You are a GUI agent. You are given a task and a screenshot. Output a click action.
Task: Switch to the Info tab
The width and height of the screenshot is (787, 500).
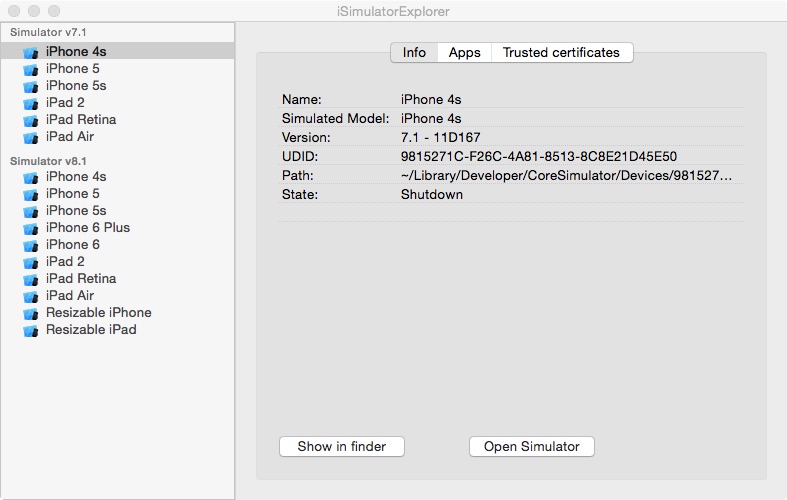coord(414,52)
